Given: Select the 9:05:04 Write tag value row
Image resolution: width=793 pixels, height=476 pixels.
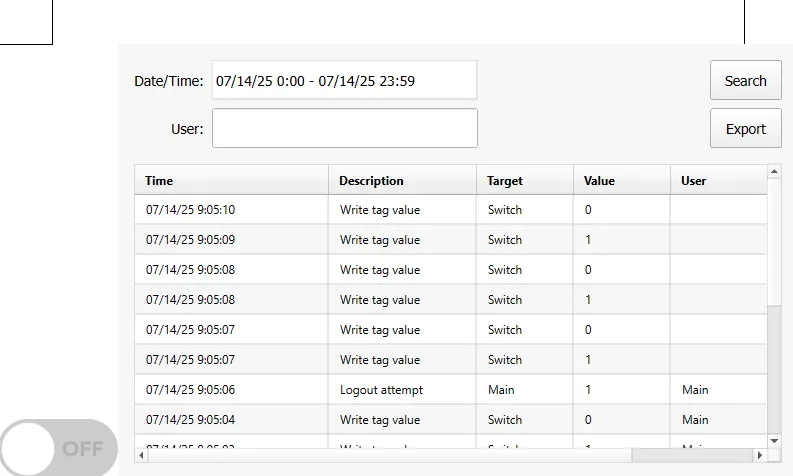Looking at the screenshot, I should (451, 420).
